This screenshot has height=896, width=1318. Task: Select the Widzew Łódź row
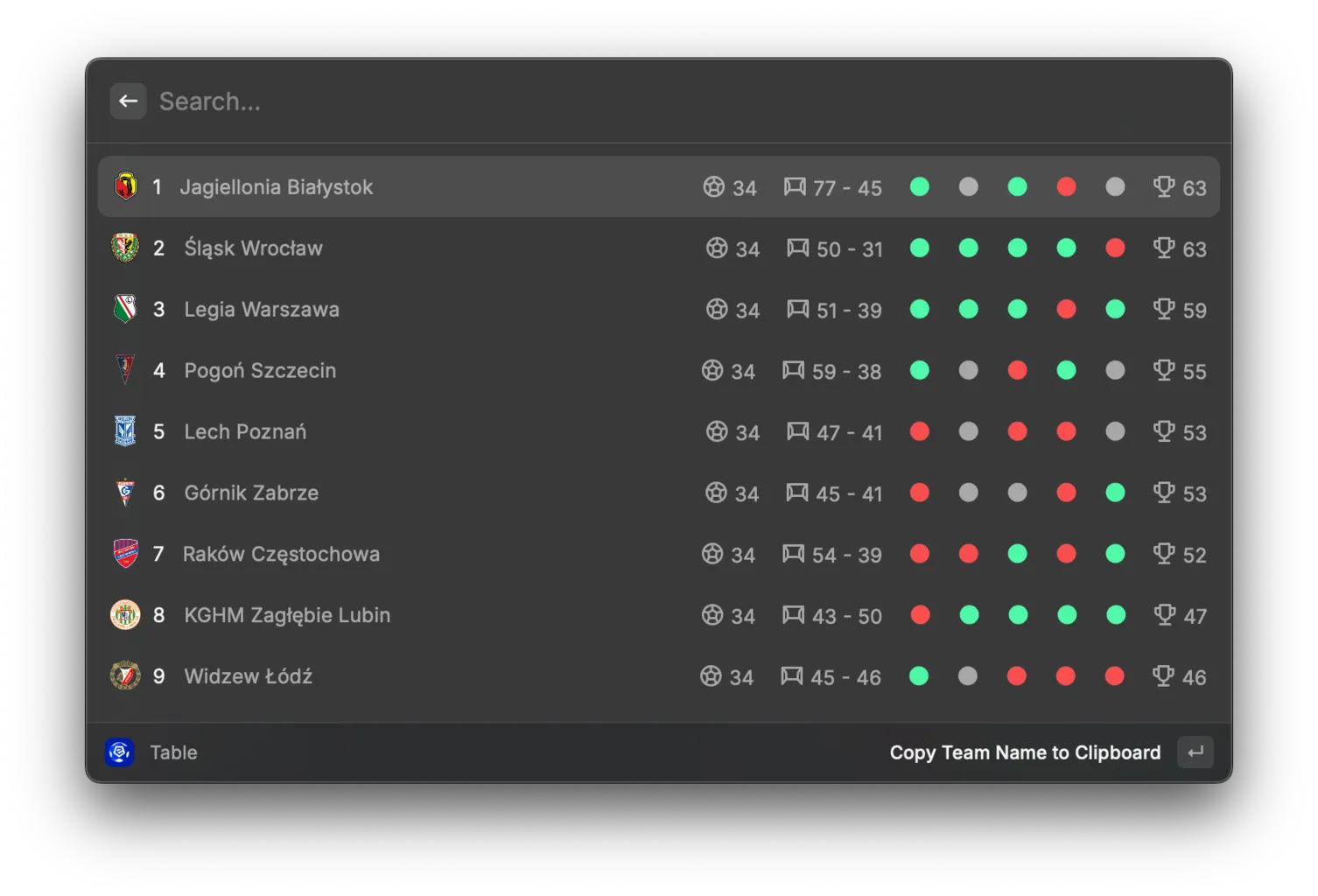point(659,676)
